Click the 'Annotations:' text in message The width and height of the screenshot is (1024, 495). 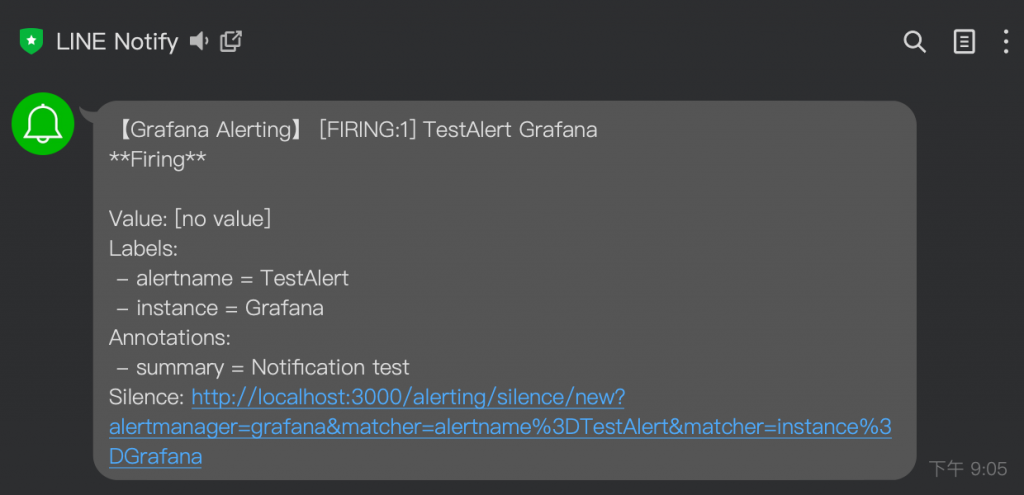[x=170, y=337]
